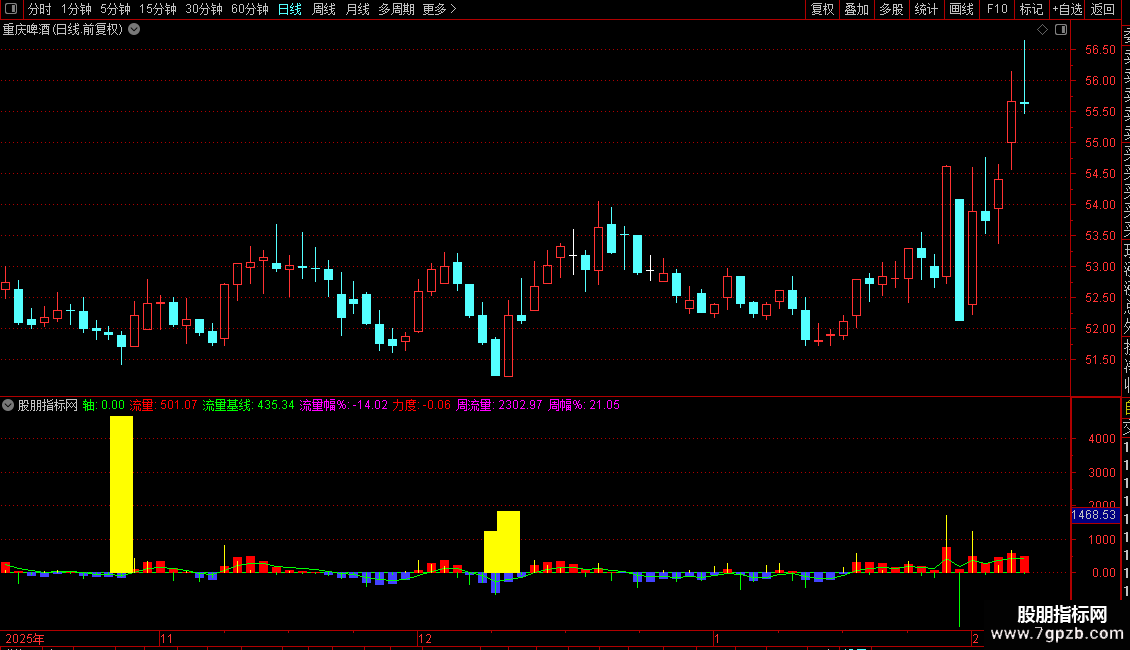Open the stock title dropdown arrow
Screen dimensions: 1130x650
click(134, 30)
